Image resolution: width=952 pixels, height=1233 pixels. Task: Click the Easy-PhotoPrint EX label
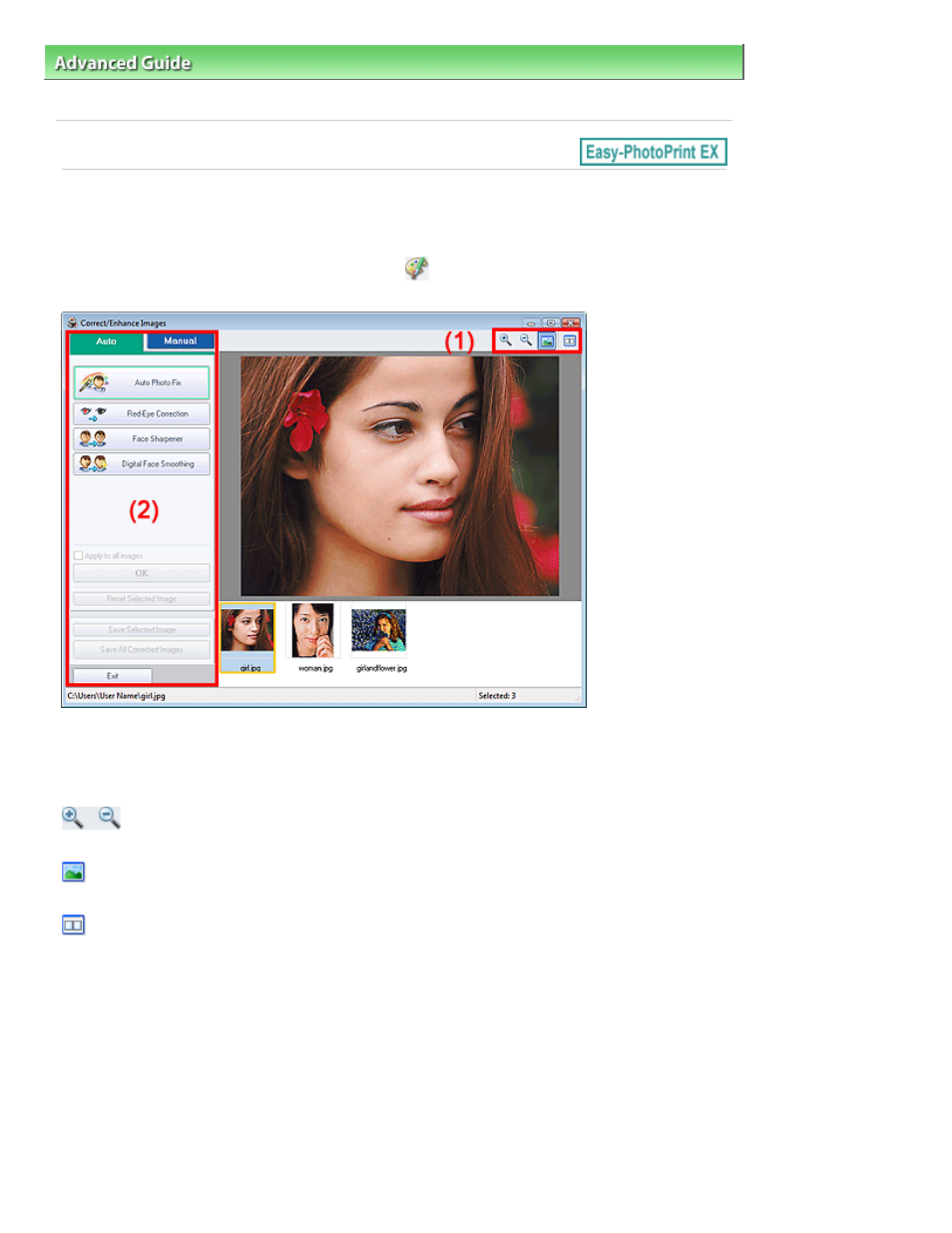(653, 152)
